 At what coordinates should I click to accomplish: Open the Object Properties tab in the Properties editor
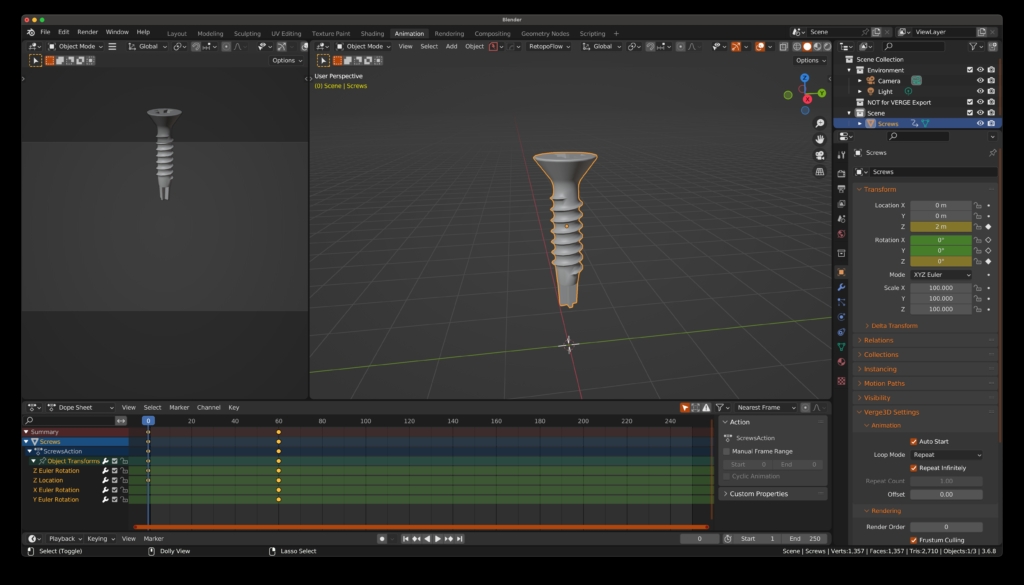click(840, 273)
